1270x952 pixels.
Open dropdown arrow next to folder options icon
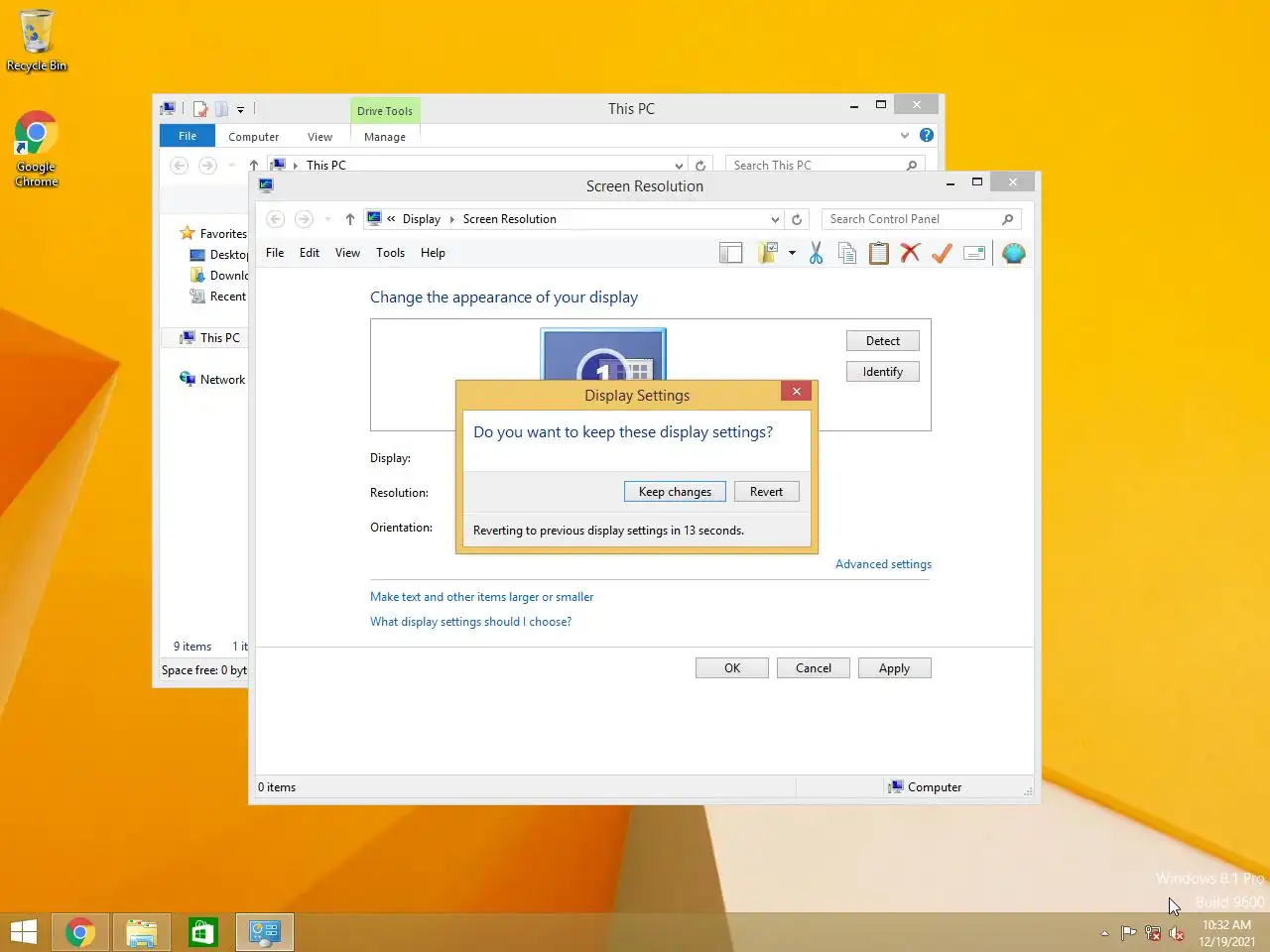[x=792, y=254]
